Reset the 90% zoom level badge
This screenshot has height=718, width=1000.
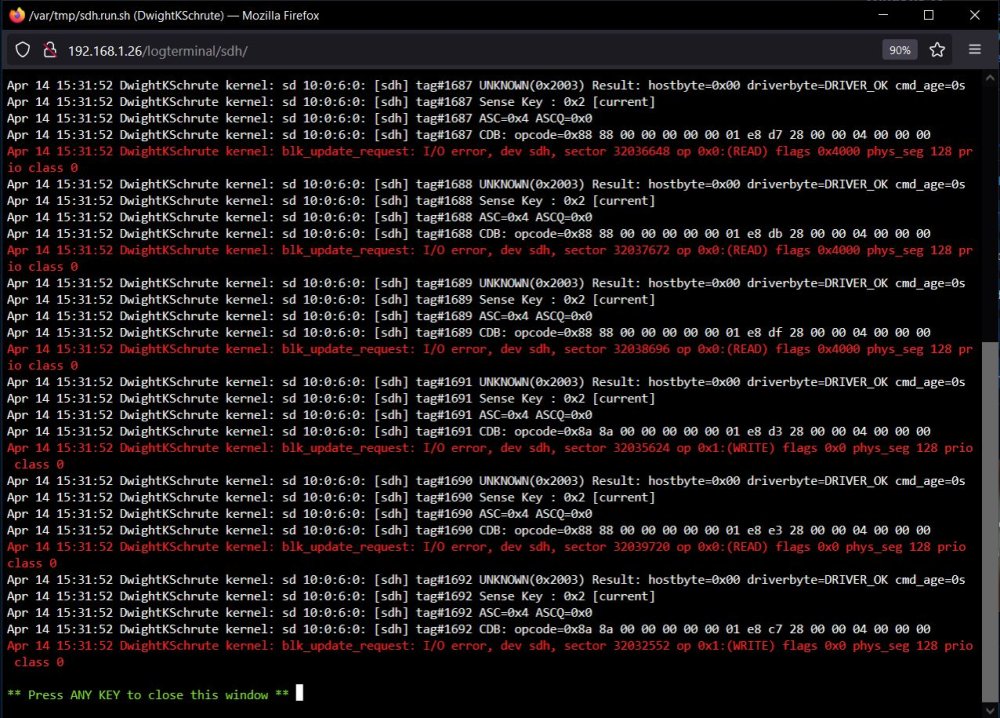900,50
